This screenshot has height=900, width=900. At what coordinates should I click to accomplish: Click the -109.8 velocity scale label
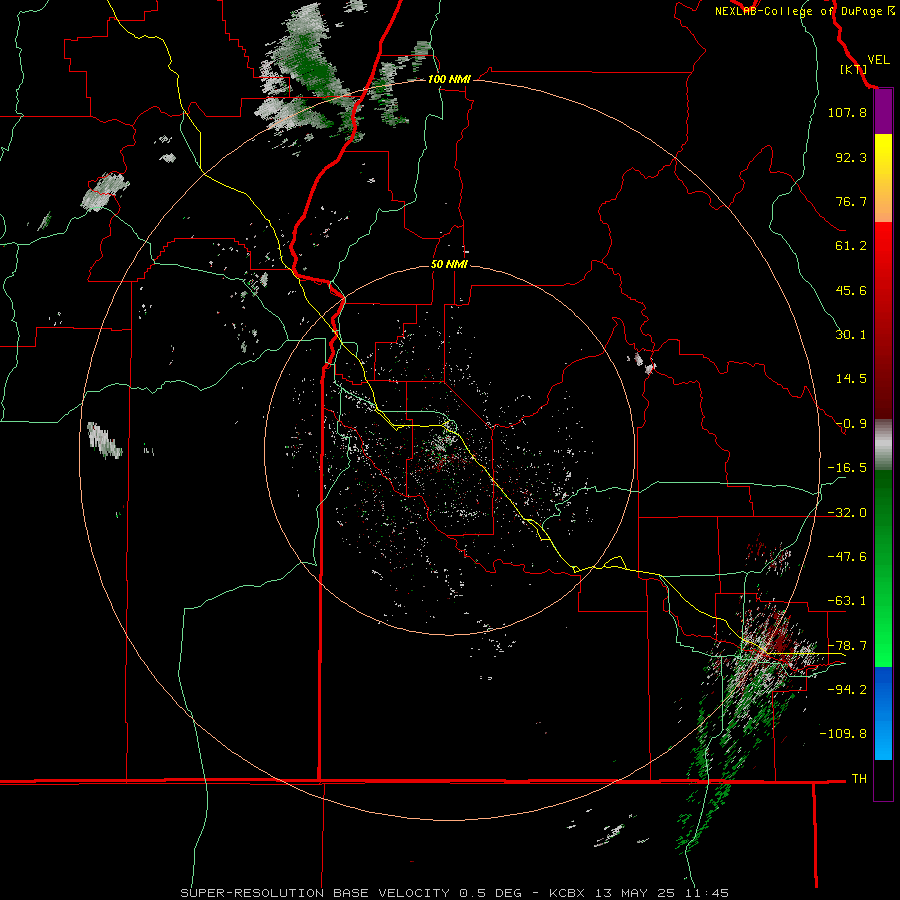[x=843, y=734]
